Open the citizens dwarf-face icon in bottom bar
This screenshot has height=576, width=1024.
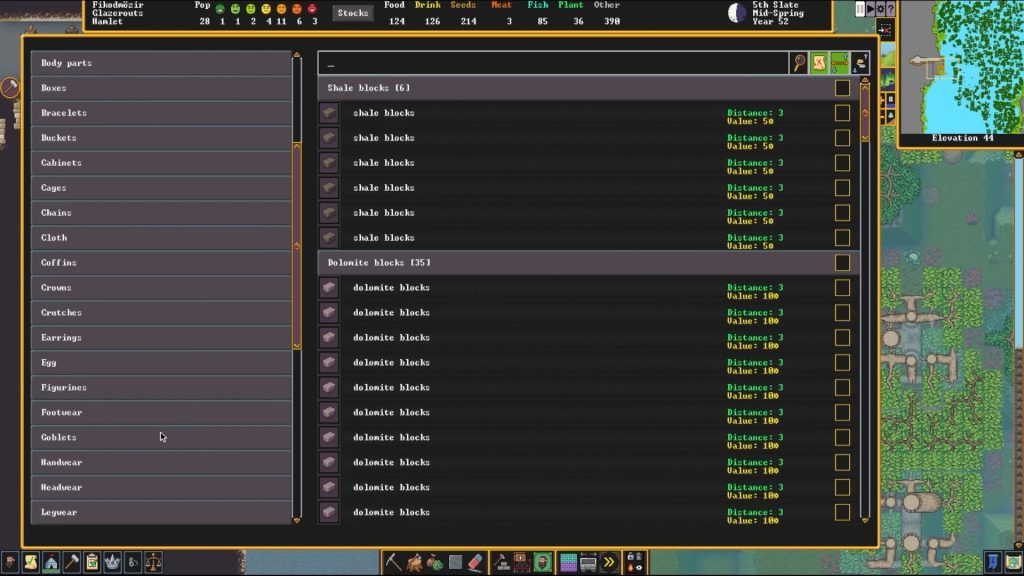click(10, 562)
